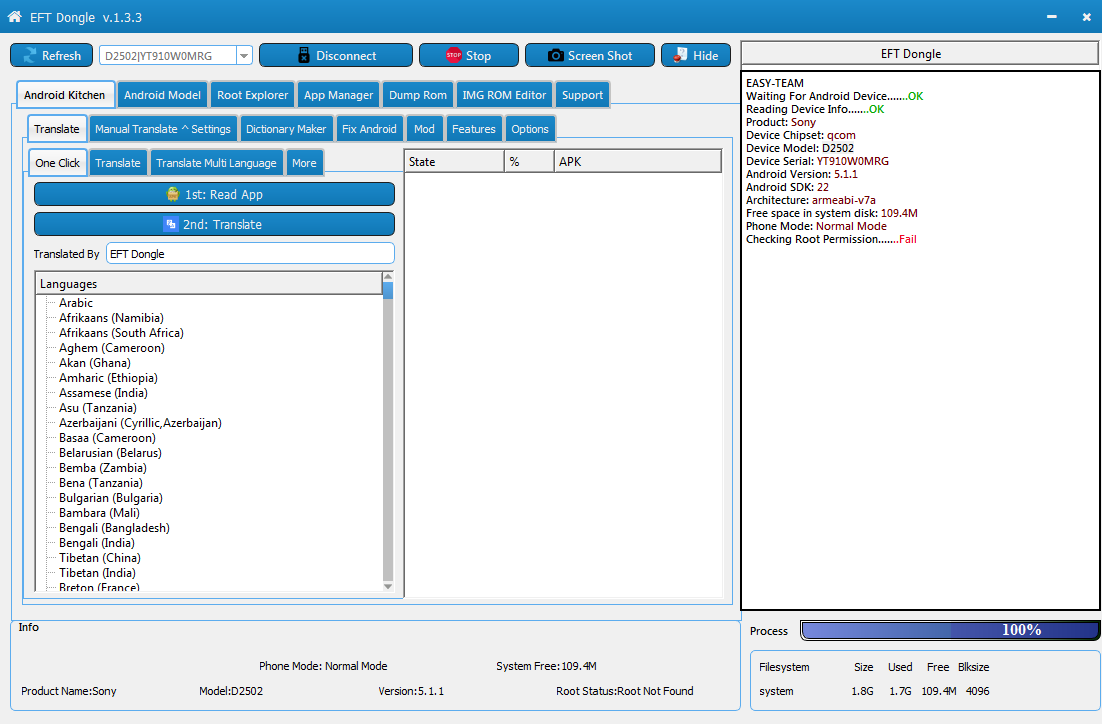Image resolution: width=1102 pixels, height=724 pixels.
Task: Click the translate icon on 2nd: Translate
Action: click(170, 224)
